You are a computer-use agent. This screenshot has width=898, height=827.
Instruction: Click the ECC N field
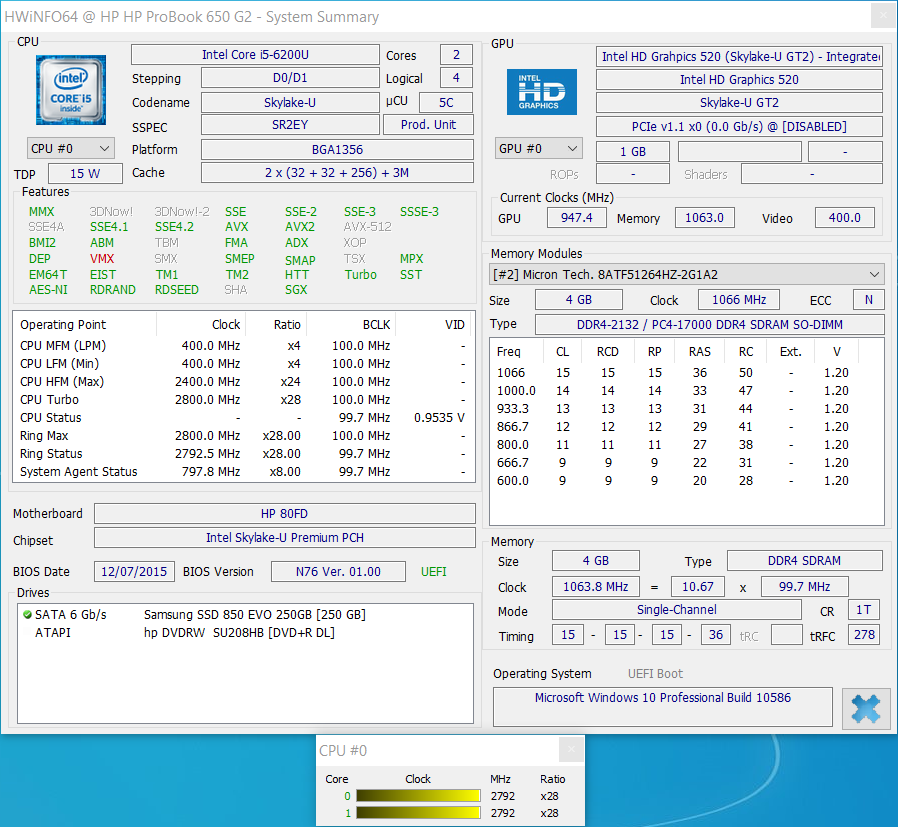pos(869,300)
